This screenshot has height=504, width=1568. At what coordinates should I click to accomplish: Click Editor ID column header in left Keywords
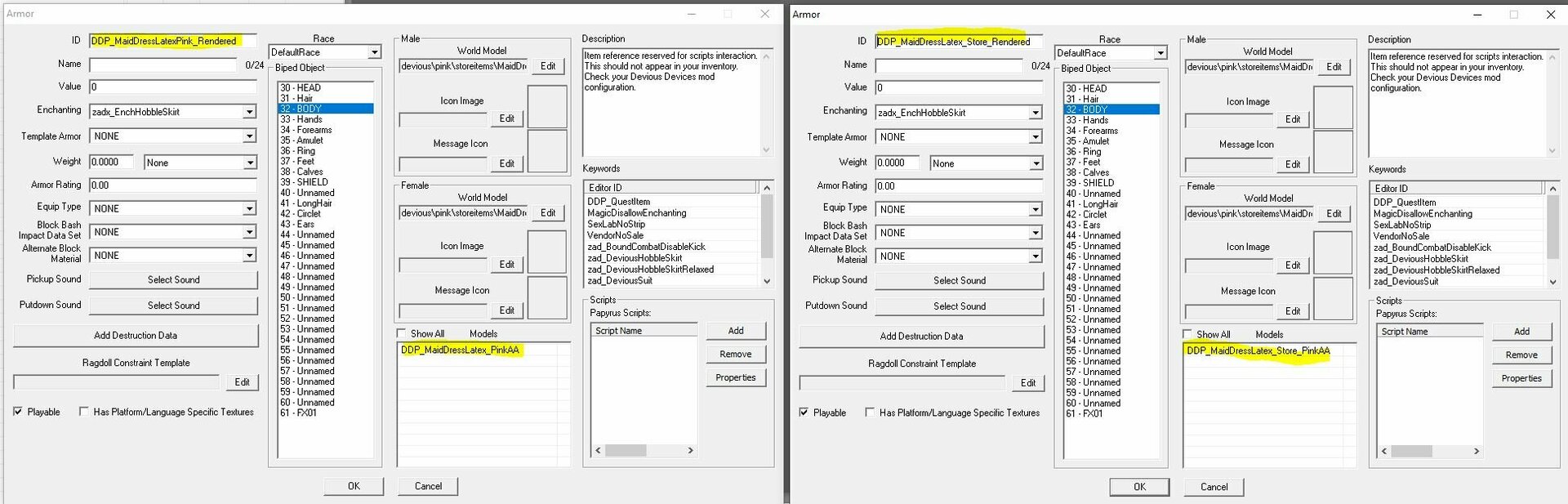coord(671,187)
